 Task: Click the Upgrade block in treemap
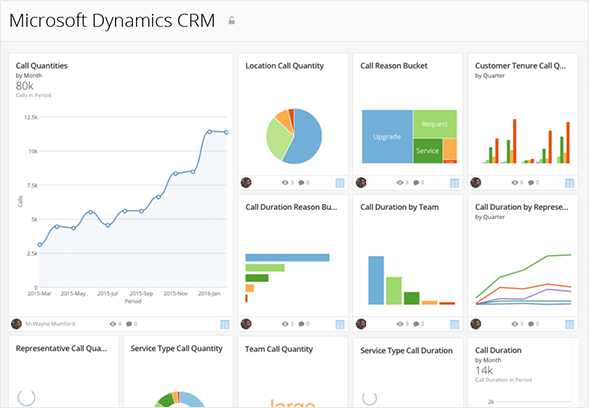[x=387, y=136]
